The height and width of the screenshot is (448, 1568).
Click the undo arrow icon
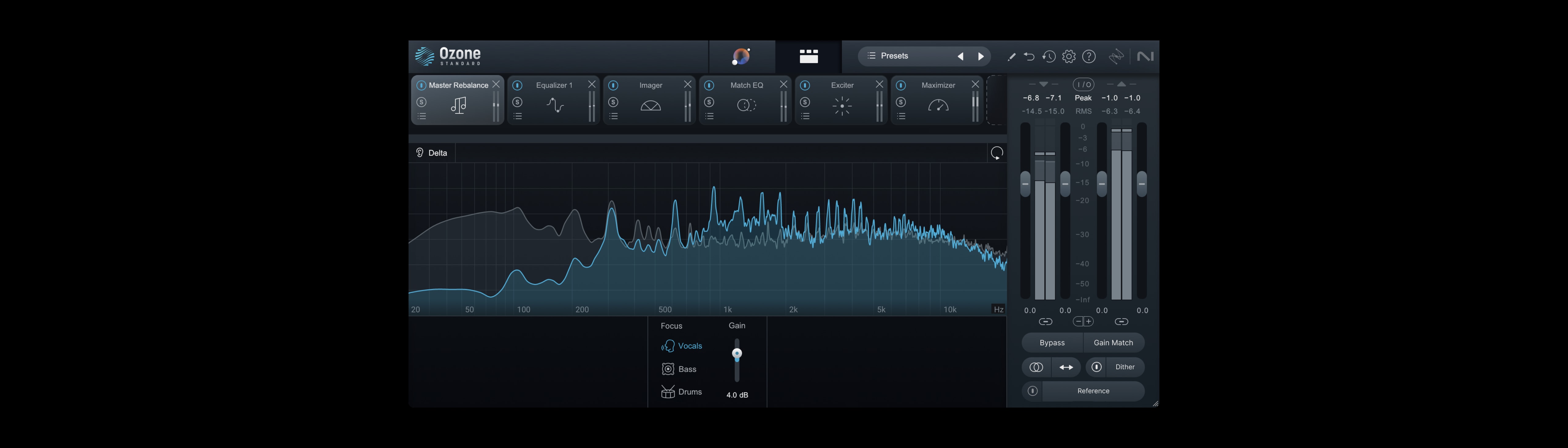1029,57
